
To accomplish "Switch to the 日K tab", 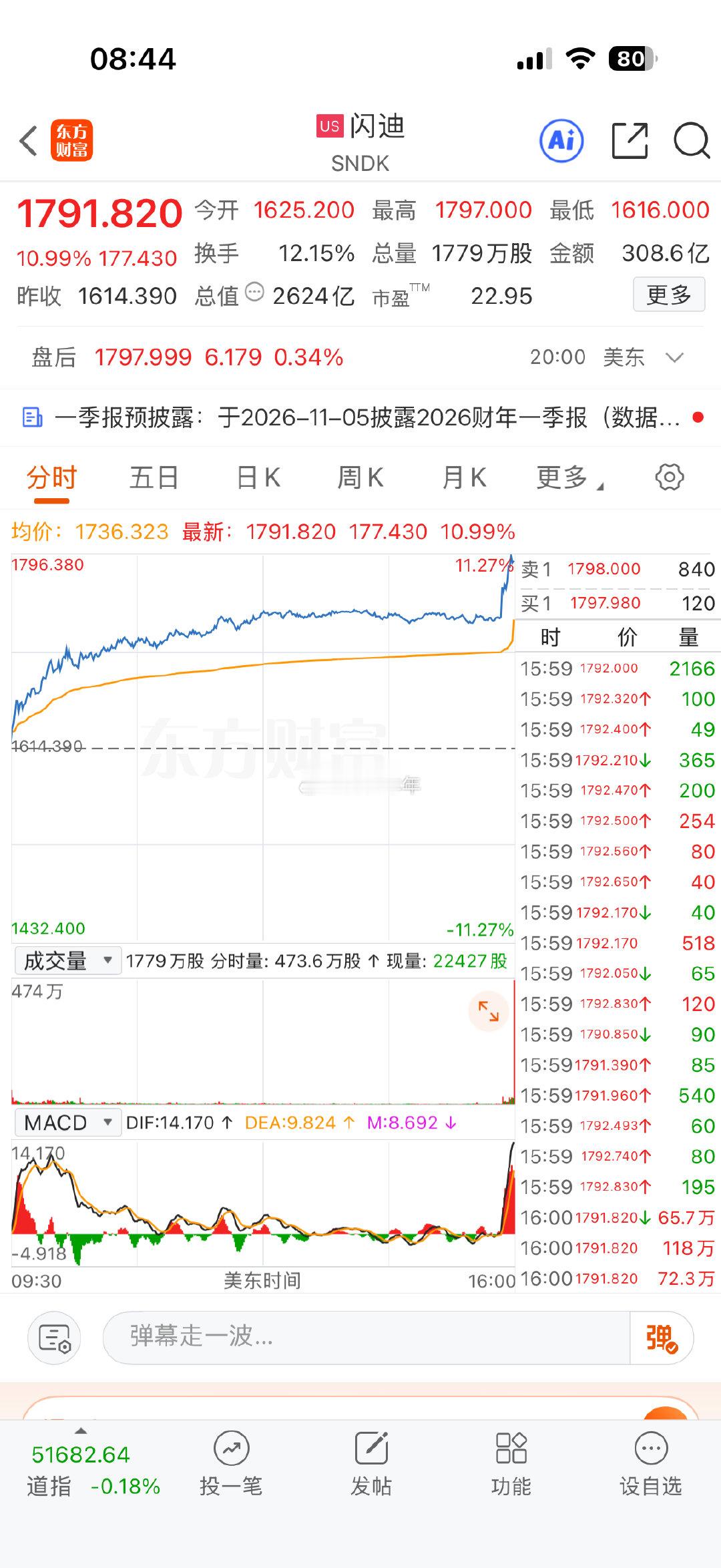I will [258, 478].
